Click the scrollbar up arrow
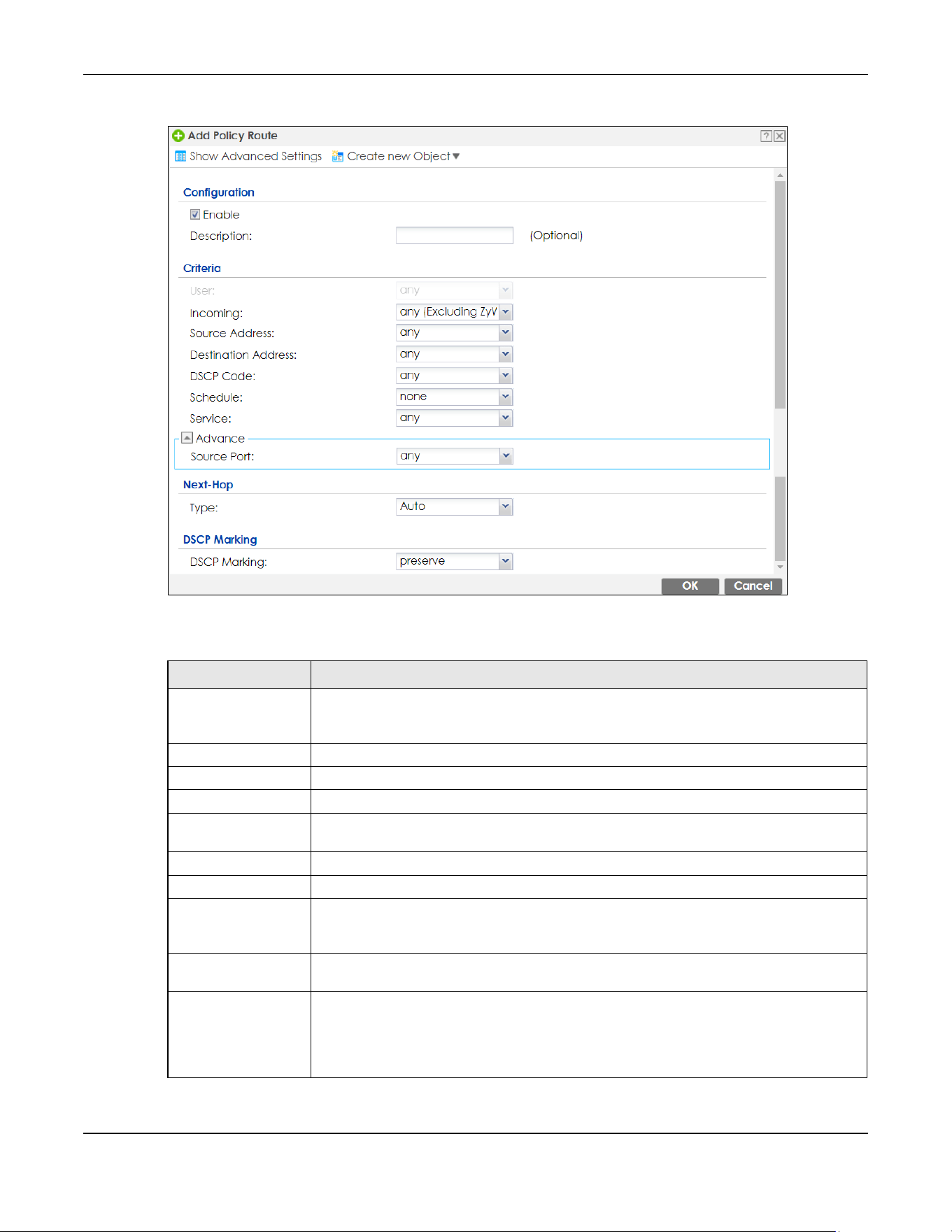 pyautogui.click(x=780, y=175)
